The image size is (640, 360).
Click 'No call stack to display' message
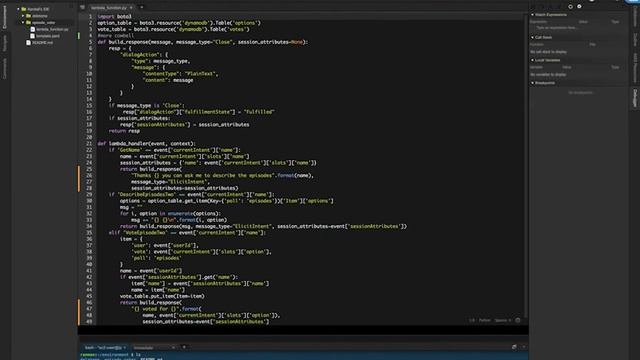coord(548,52)
